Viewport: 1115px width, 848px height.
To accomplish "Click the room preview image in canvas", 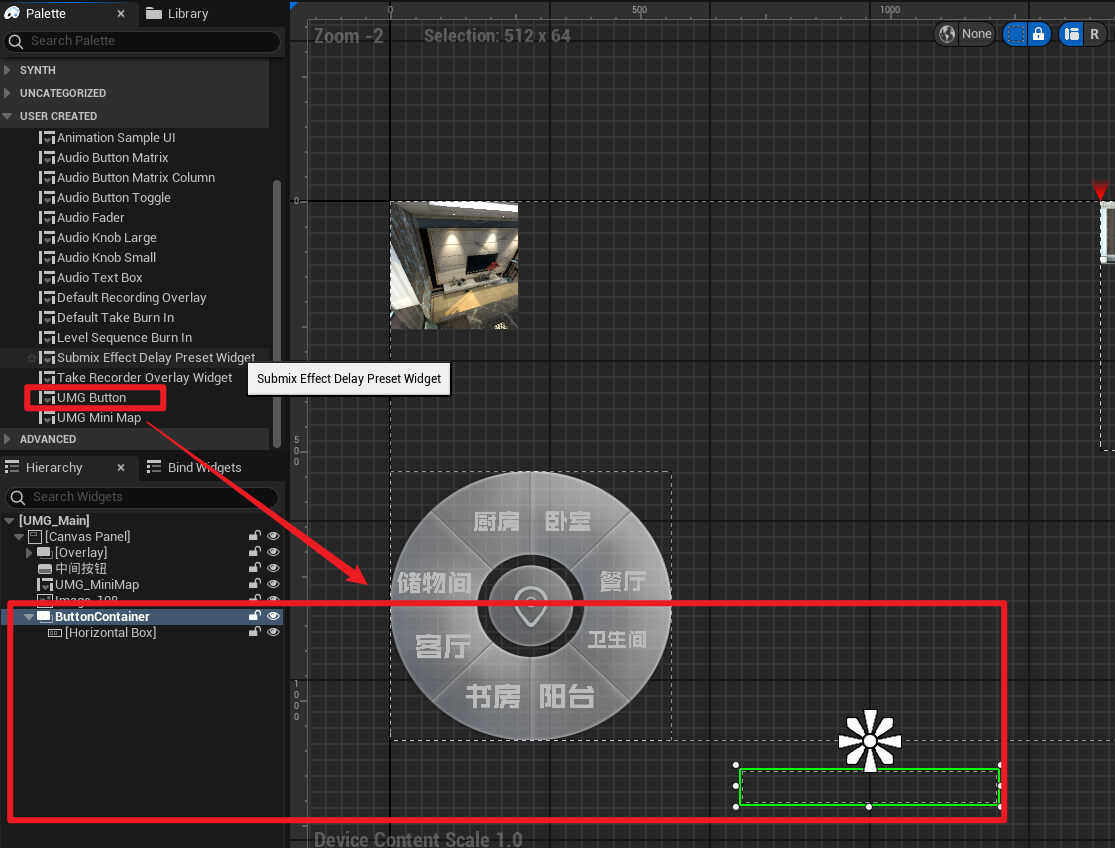I will [454, 265].
